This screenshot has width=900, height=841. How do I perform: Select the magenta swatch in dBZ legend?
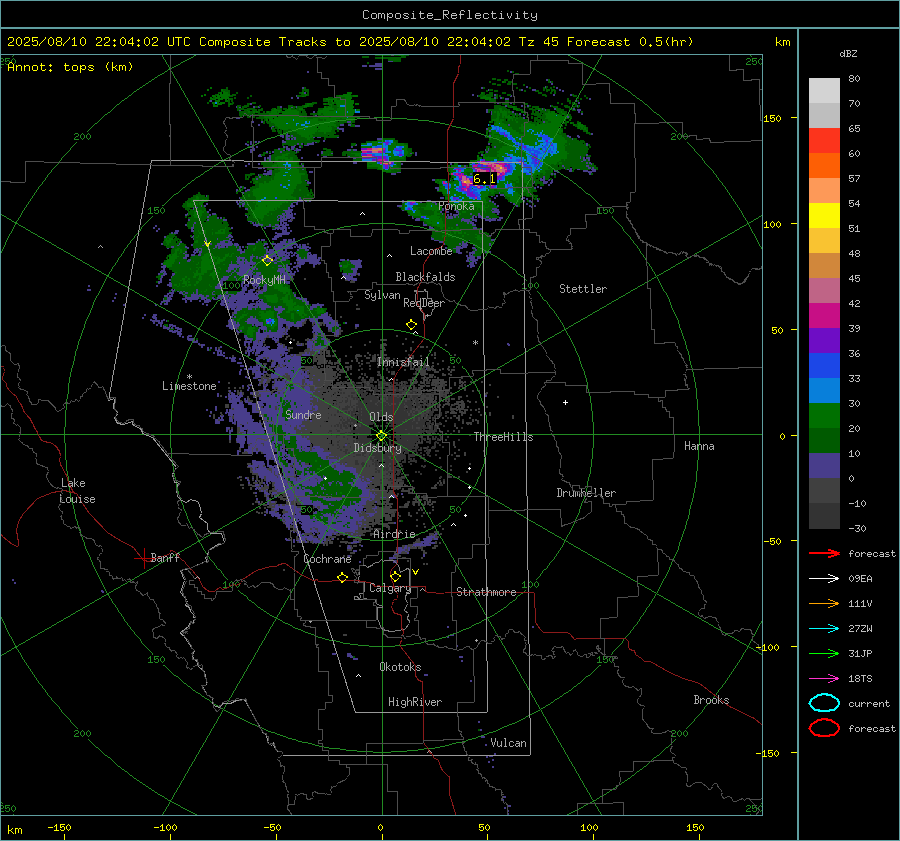(824, 315)
